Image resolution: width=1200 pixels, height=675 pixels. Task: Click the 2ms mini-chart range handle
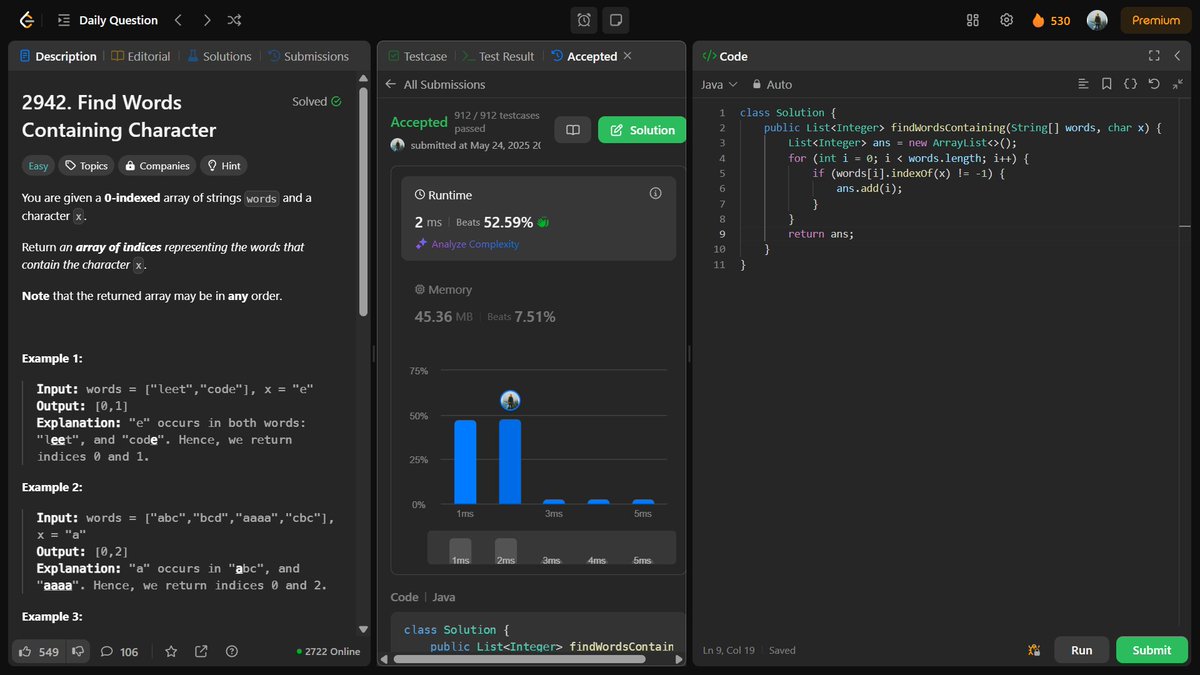506,551
